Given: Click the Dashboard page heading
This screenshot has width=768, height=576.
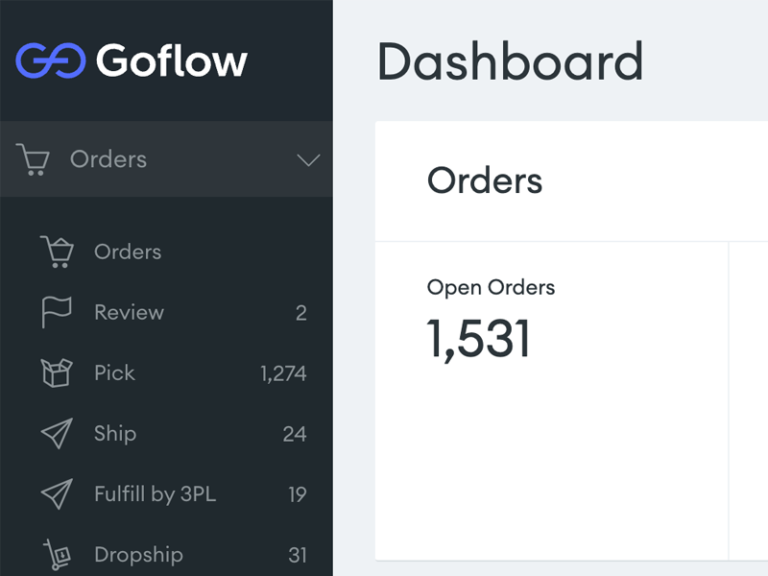Looking at the screenshot, I should coord(510,62).
